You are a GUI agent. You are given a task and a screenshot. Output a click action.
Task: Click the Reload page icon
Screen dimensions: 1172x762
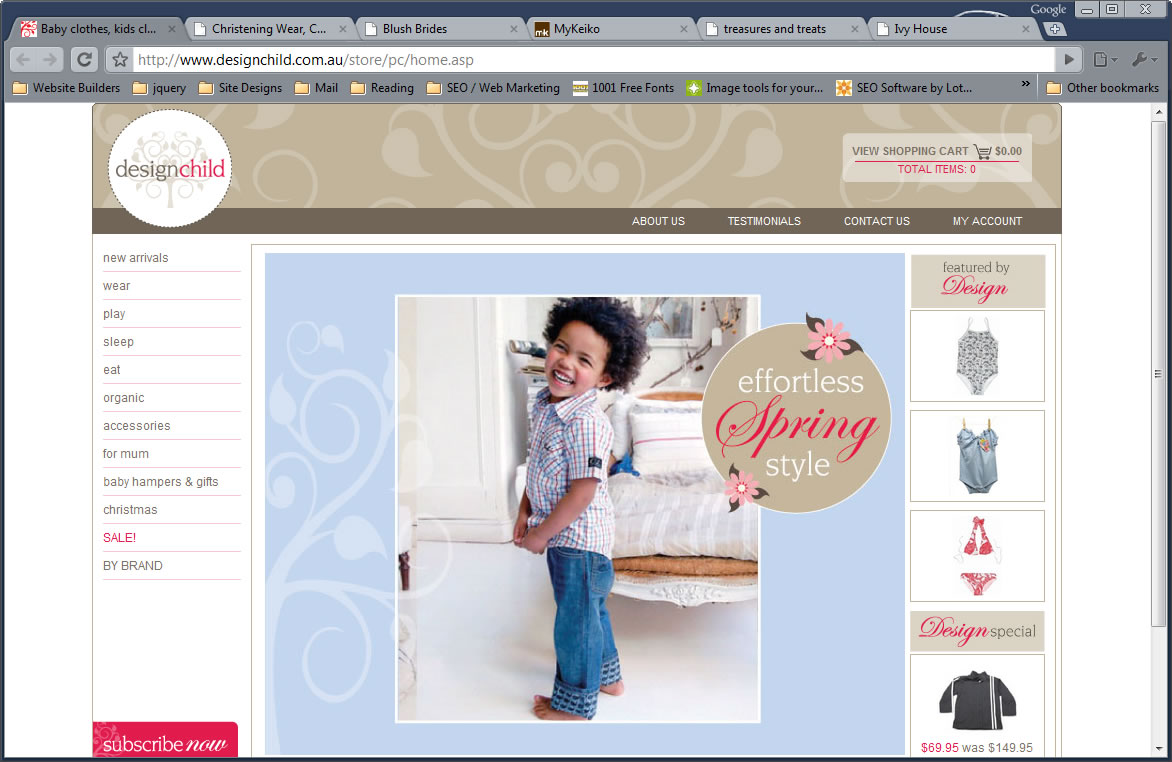point(85,59)
